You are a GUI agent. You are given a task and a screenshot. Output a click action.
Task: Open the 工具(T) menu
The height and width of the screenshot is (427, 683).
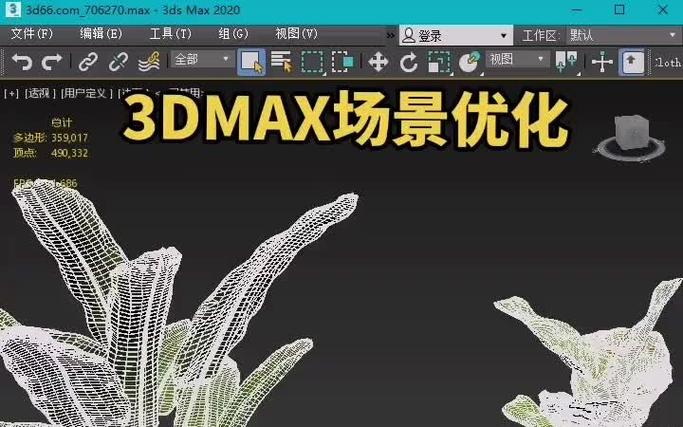(x=171, y=34)
